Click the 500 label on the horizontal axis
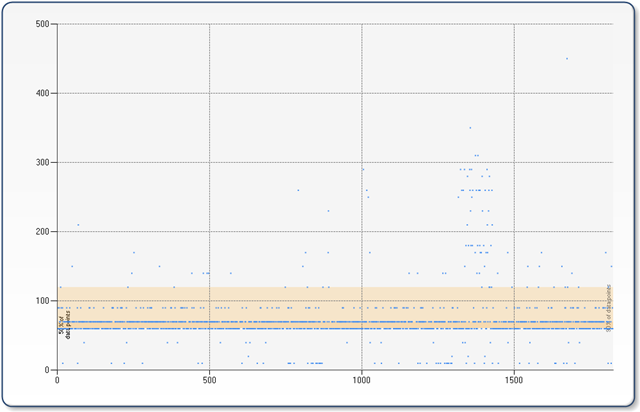This screenshot has height=412, width=640. point(209,380)
